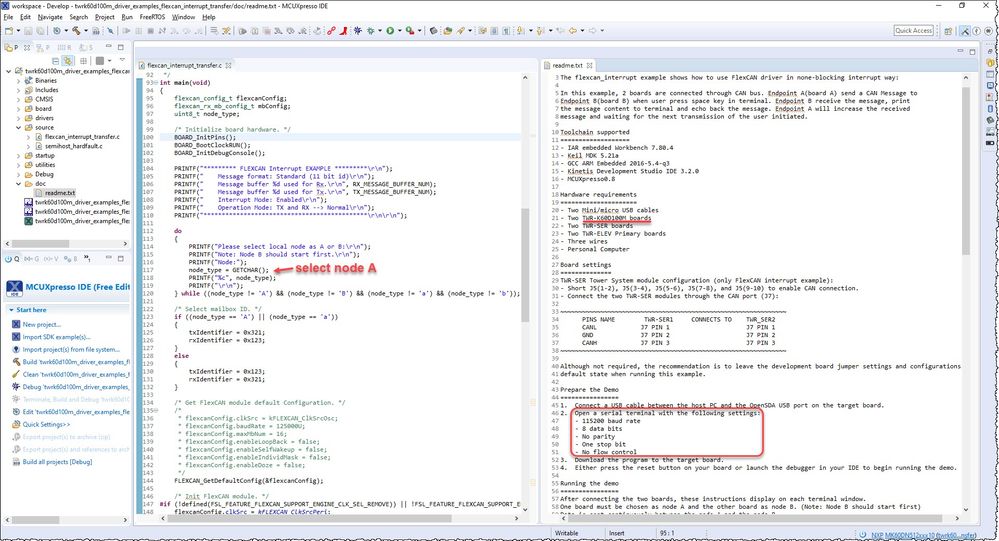Click Import project(s) from file system link
Image resolution: width=999 pixels, height=541 pixels.
click(71, 349)
